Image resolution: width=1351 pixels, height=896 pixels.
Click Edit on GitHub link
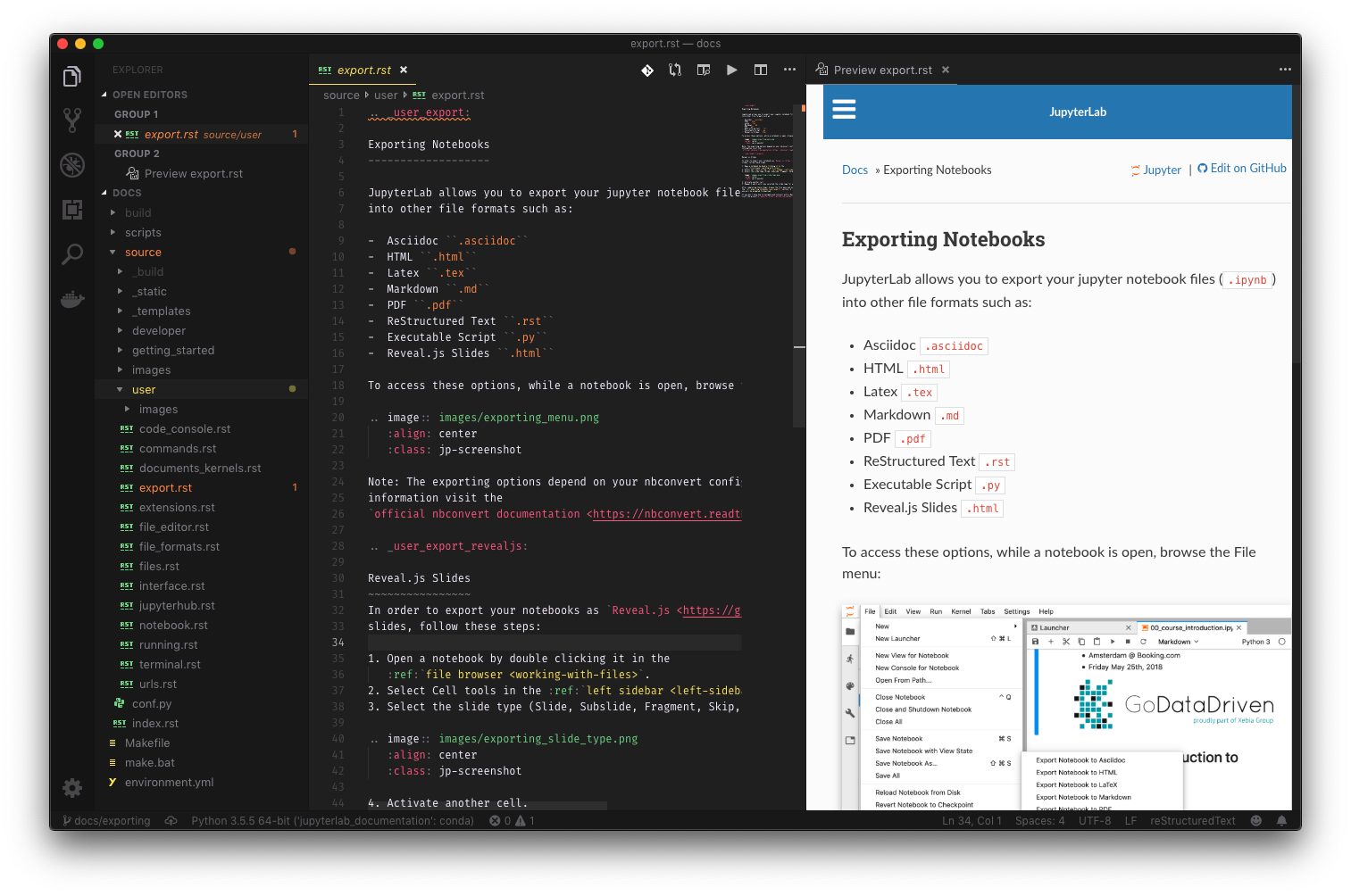(x=1242, y=169)
